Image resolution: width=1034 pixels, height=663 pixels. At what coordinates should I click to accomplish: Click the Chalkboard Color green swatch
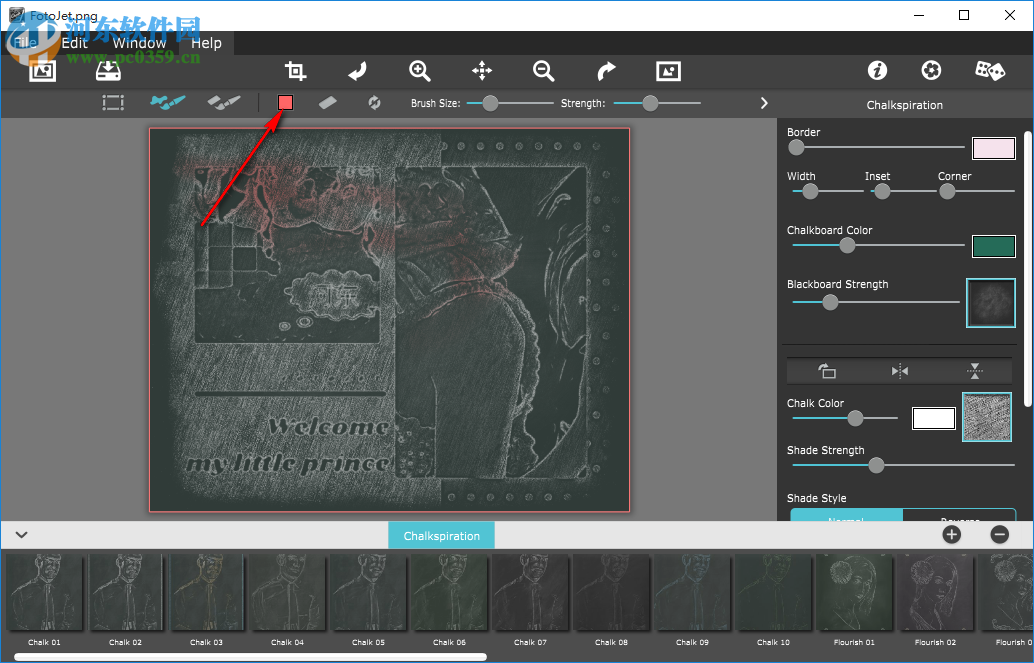click(993, 247)
